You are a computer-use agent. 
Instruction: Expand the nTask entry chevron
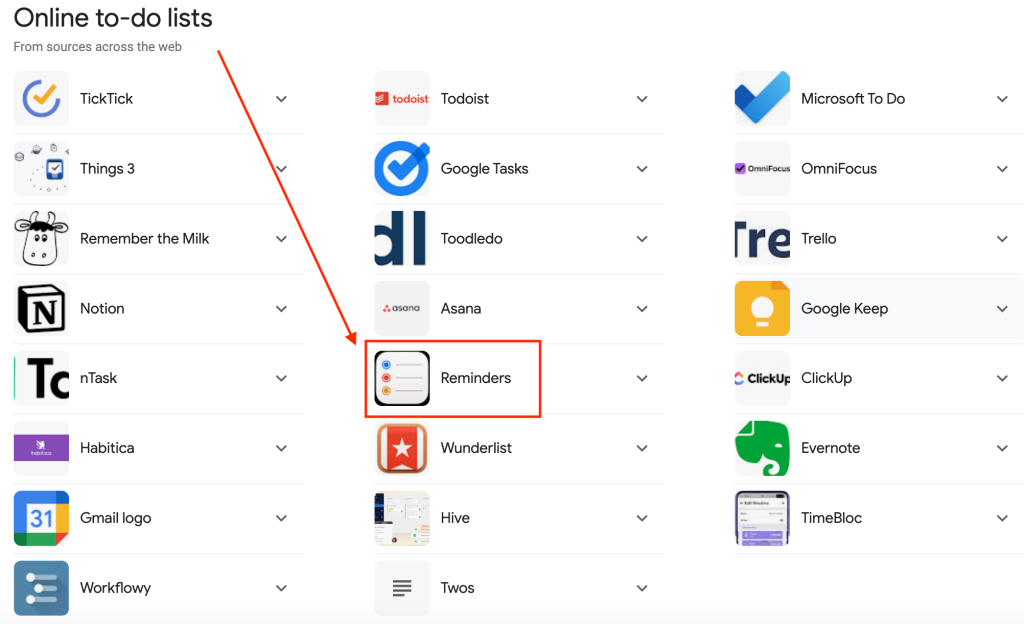[x=281, y=379]
